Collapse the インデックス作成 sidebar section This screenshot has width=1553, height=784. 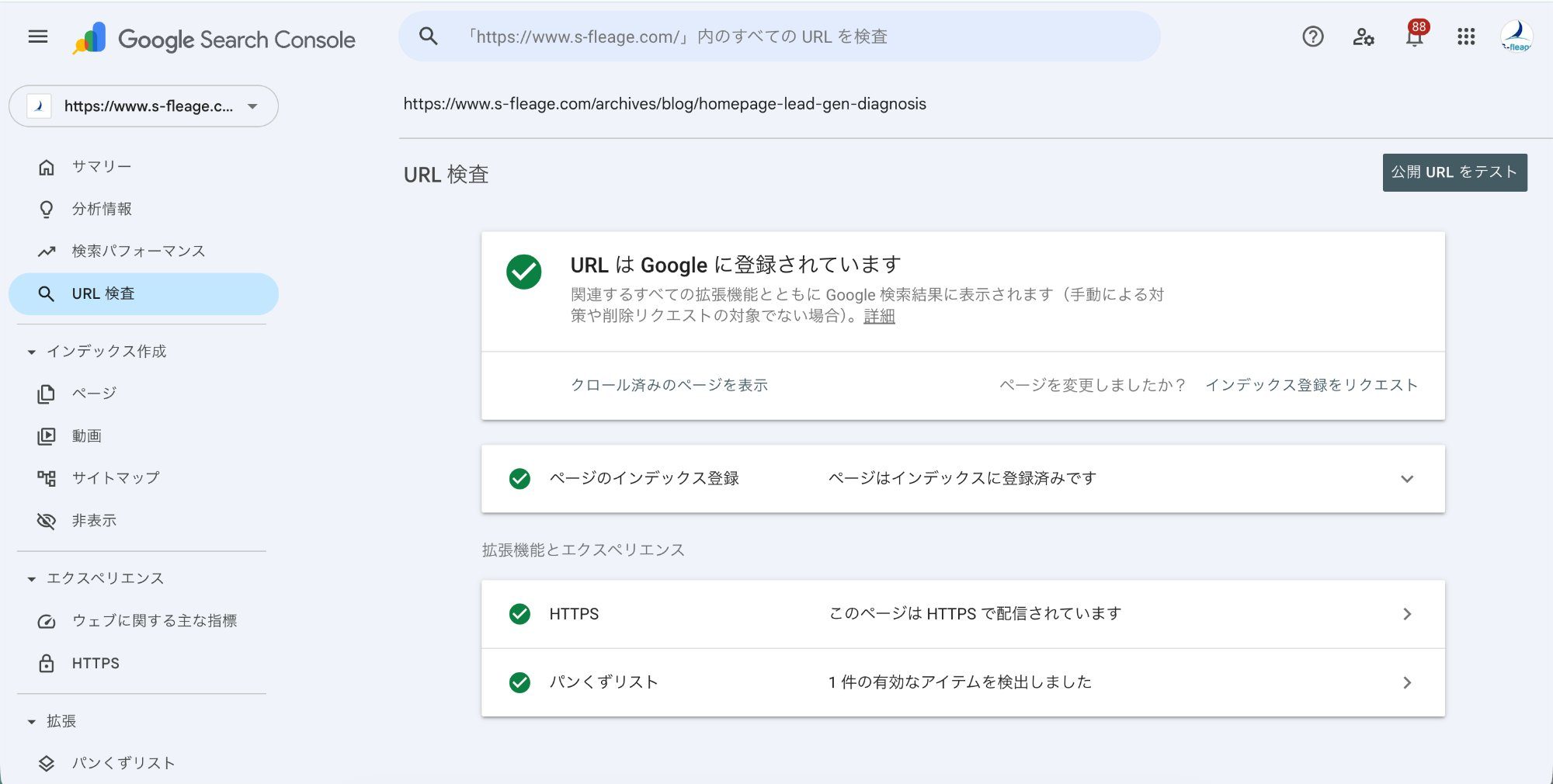pyautogui.click(x=30, y=351)
